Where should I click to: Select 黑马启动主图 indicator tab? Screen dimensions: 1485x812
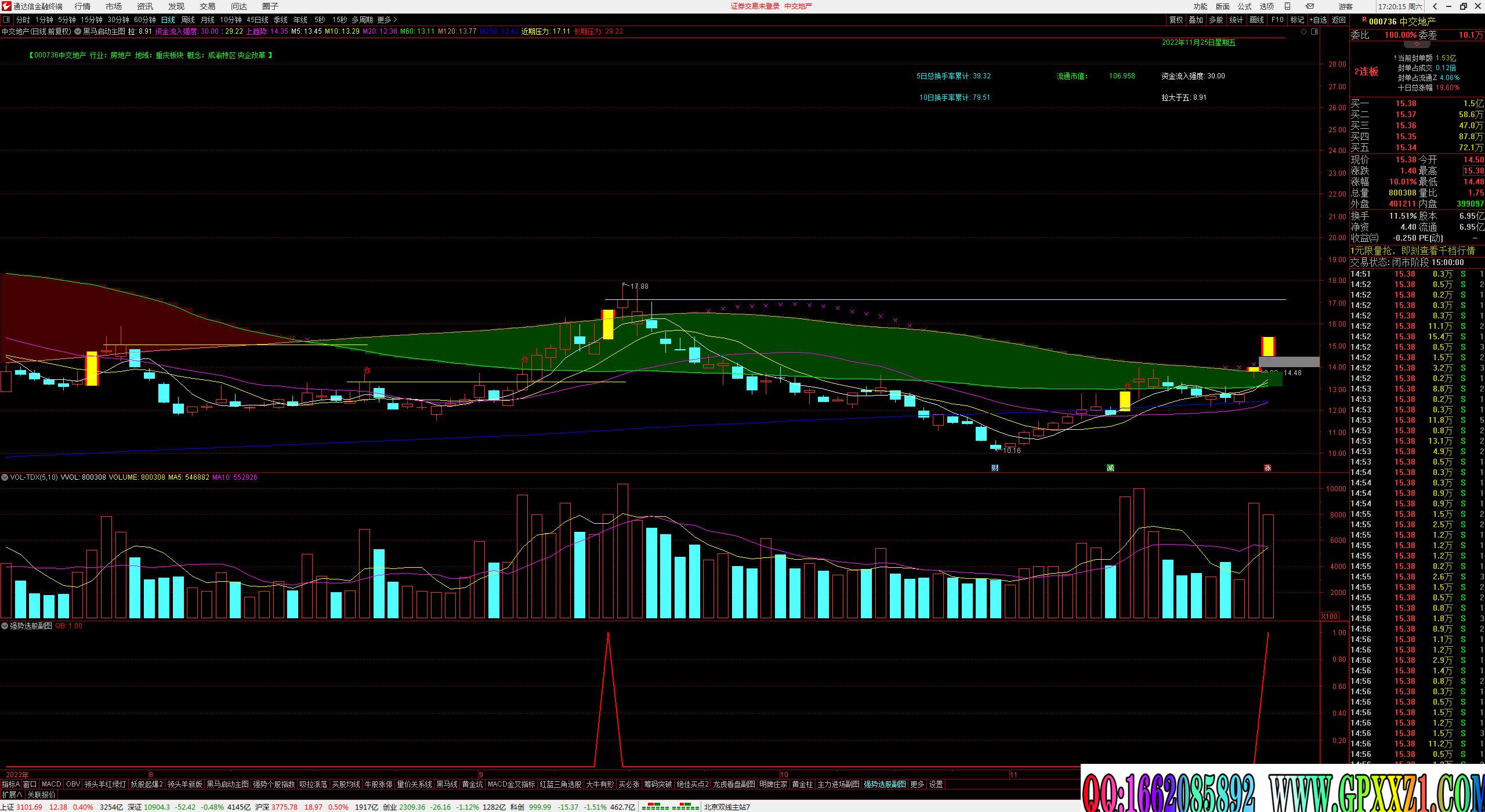[x=228, y=784]
